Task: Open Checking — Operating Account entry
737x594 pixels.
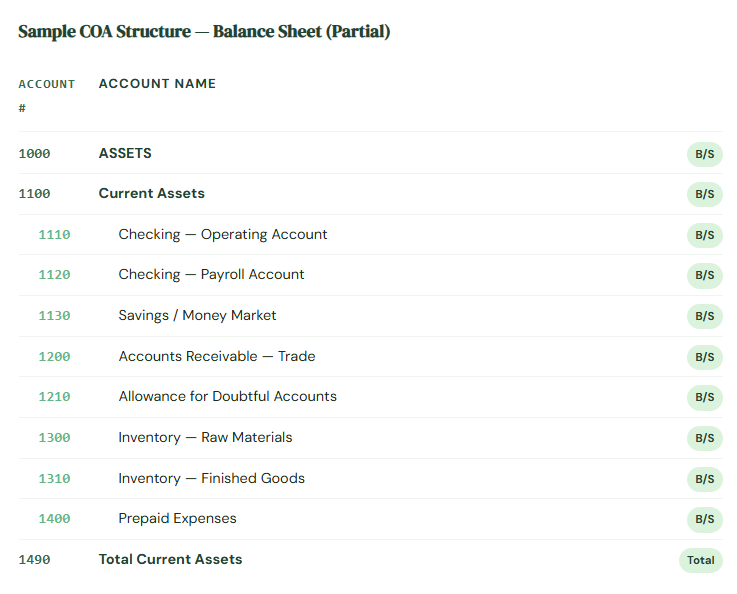Action: click(x=223, y=235)
